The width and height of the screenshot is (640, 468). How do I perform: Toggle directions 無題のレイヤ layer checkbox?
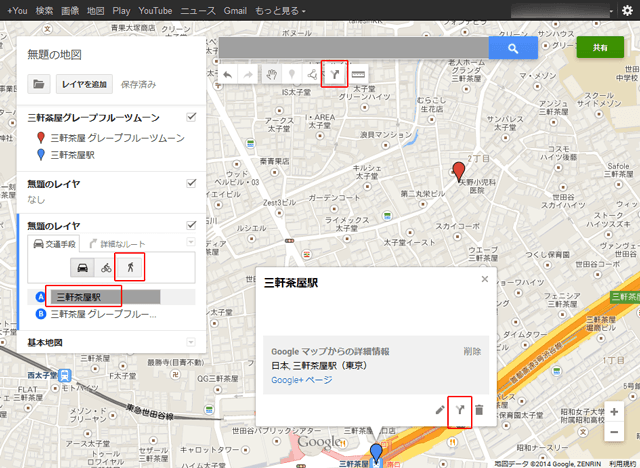191,225
